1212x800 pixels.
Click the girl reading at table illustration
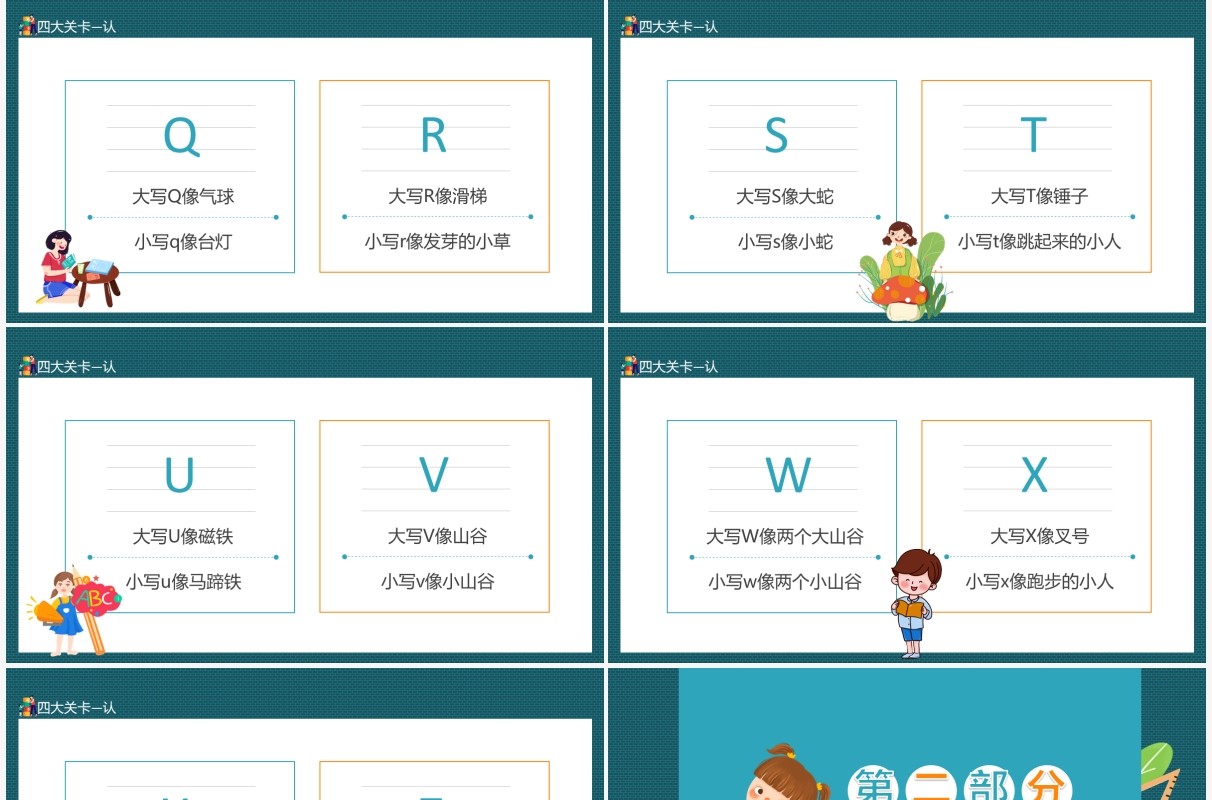(79, 268)
